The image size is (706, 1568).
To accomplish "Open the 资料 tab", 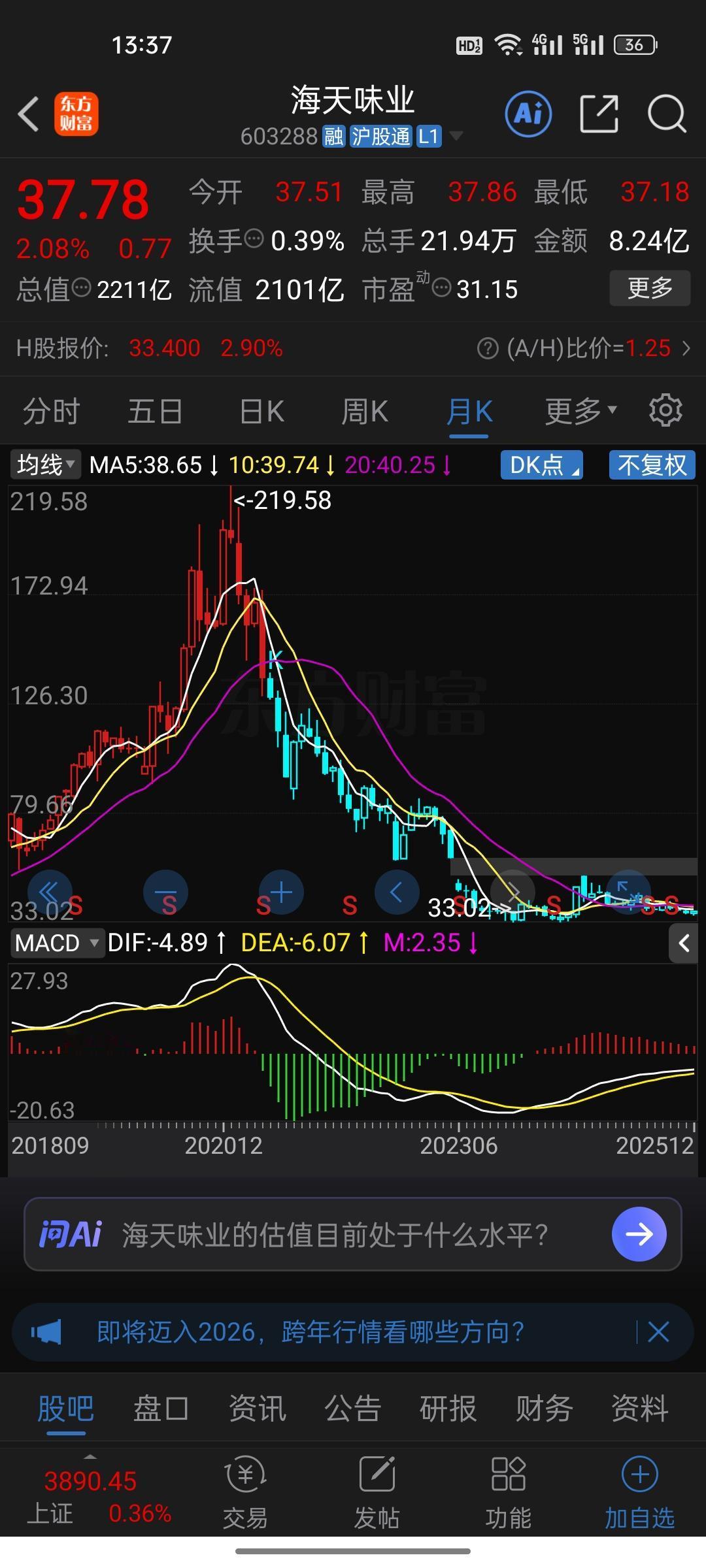I will coord(639,1408).
